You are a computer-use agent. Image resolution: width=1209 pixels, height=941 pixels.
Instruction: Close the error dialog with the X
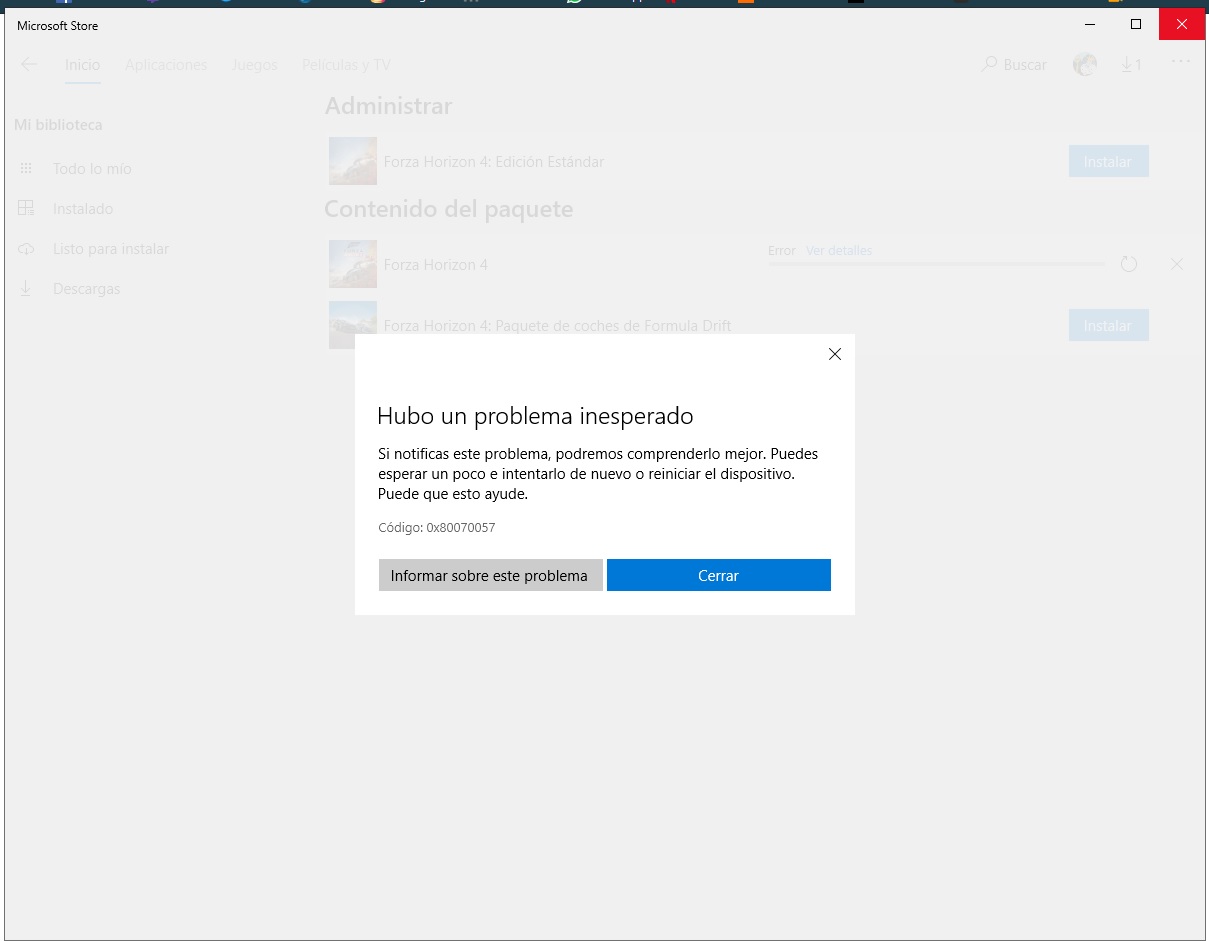(x=835, y=354)
